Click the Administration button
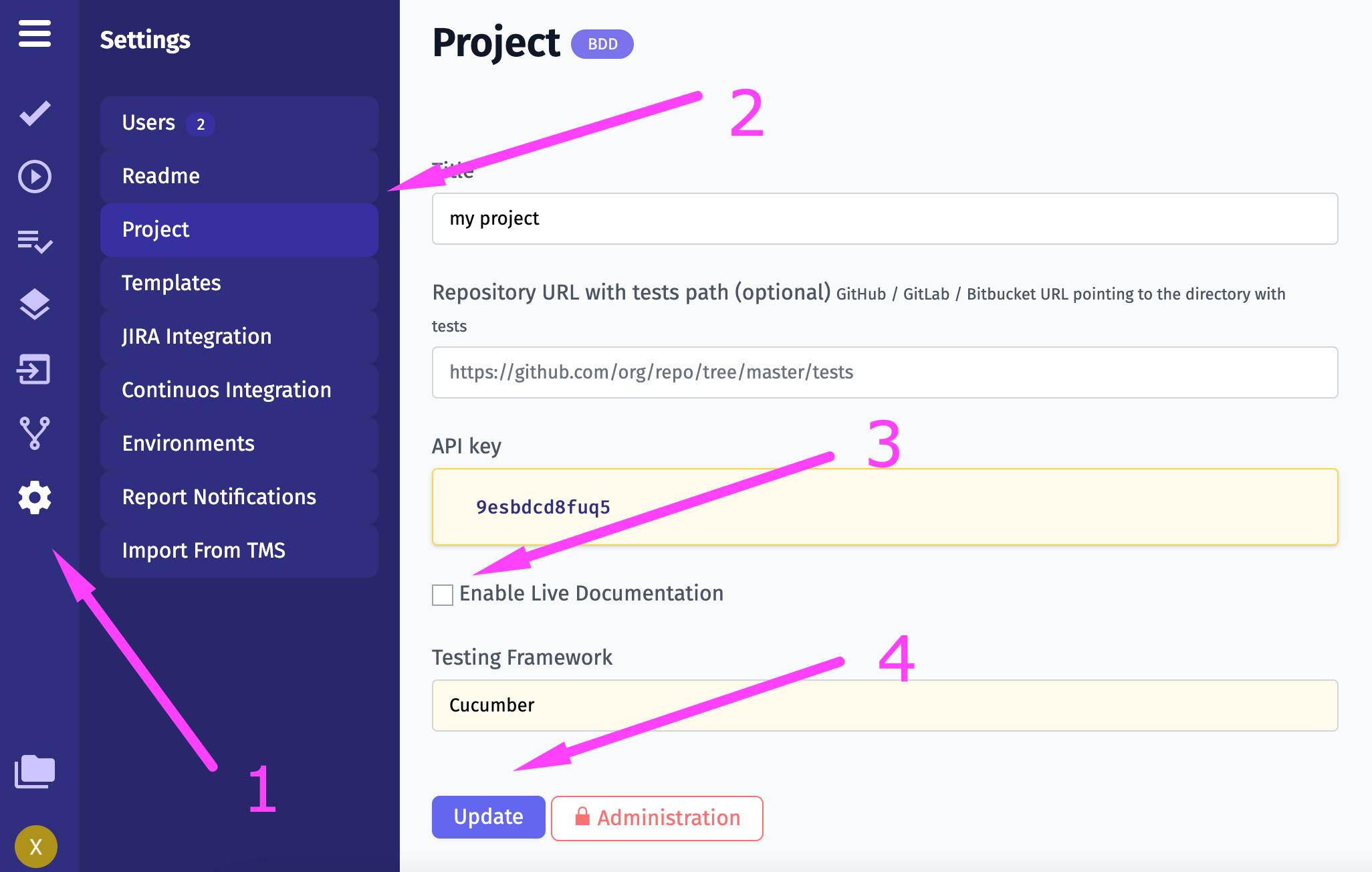Image resolution: width=1372 pixels, height=872 pixels. click(x=657, y=818)
